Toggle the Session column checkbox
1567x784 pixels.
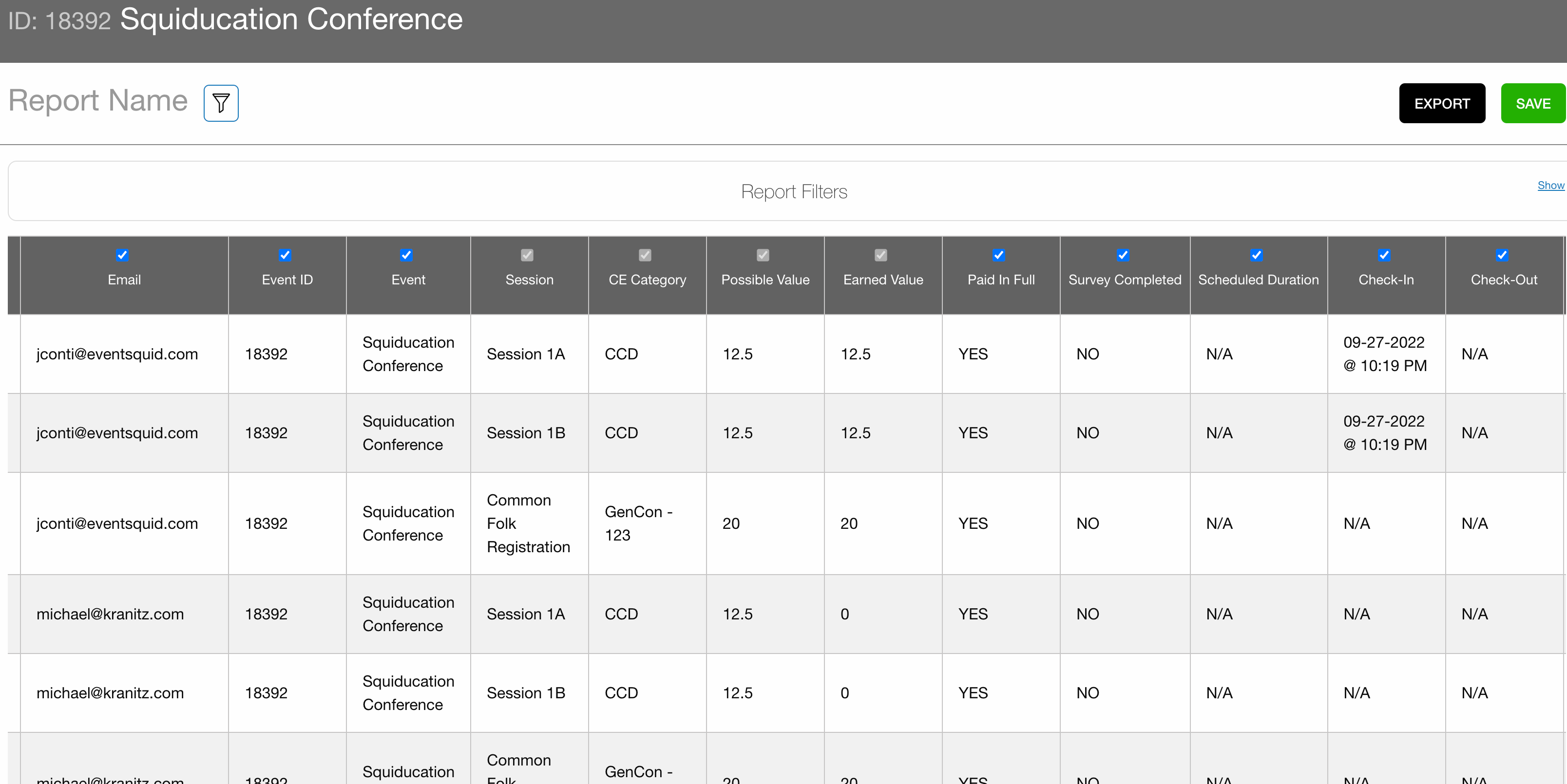point(527,255)
